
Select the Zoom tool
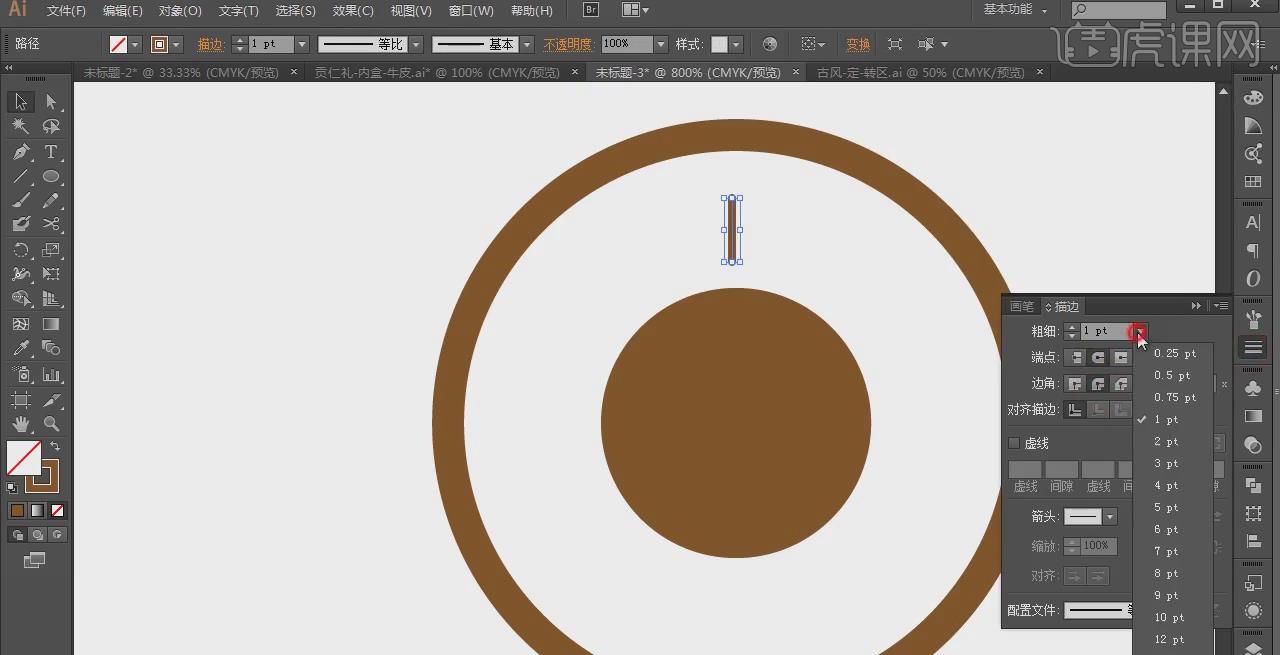(51, 424)
